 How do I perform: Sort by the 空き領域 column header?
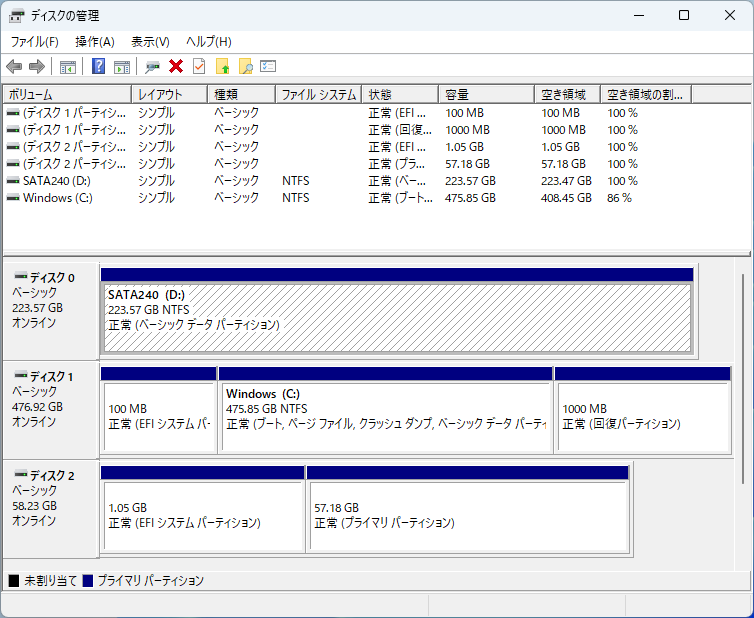coord(568,94)
